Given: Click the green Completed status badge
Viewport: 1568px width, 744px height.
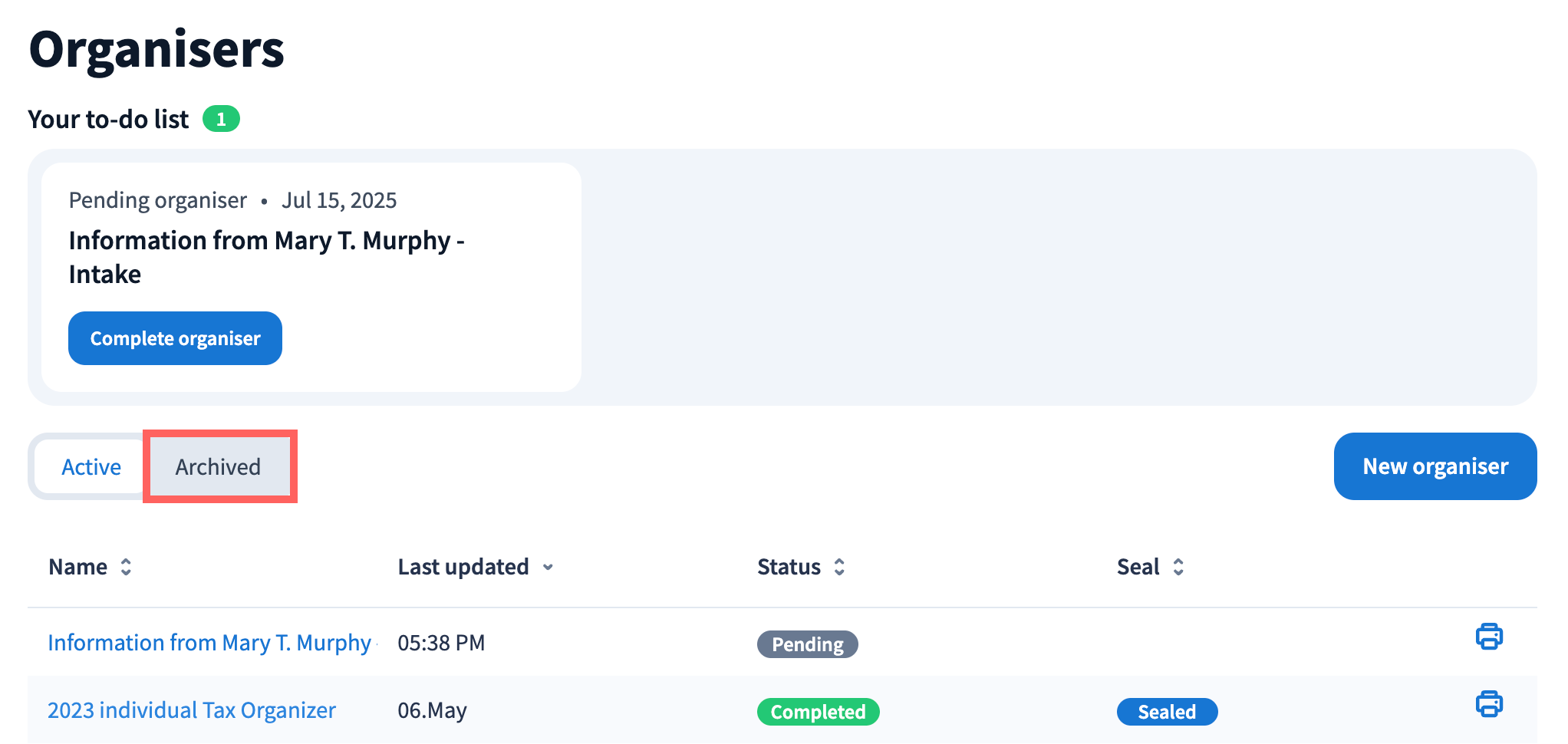Looking at the screenshot, I should click(x=818, y=712).
